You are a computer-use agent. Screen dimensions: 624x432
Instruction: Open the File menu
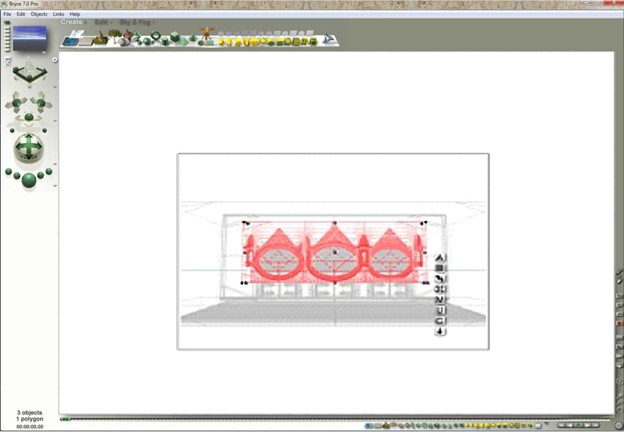7,14
